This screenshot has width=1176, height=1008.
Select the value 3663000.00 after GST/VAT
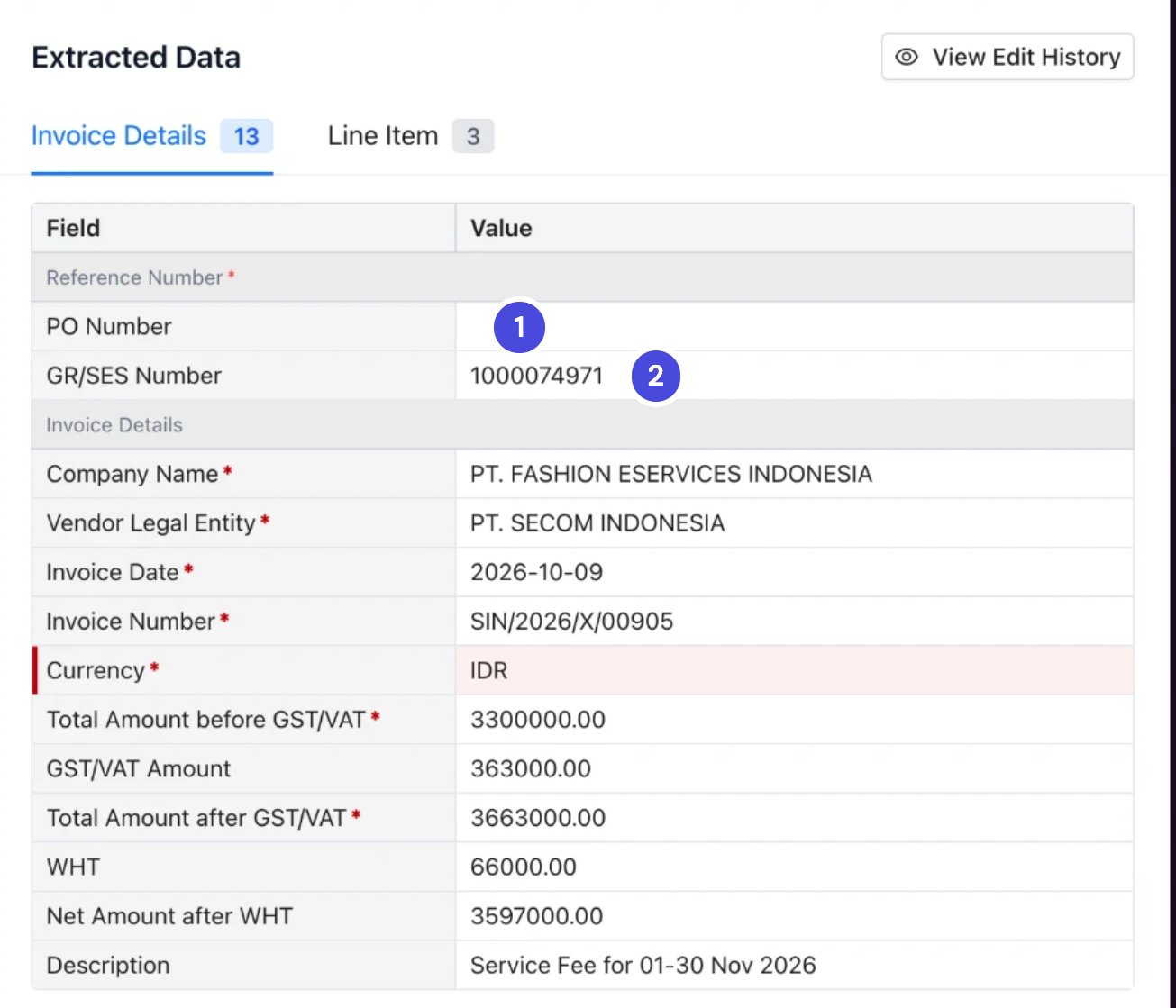538,818
